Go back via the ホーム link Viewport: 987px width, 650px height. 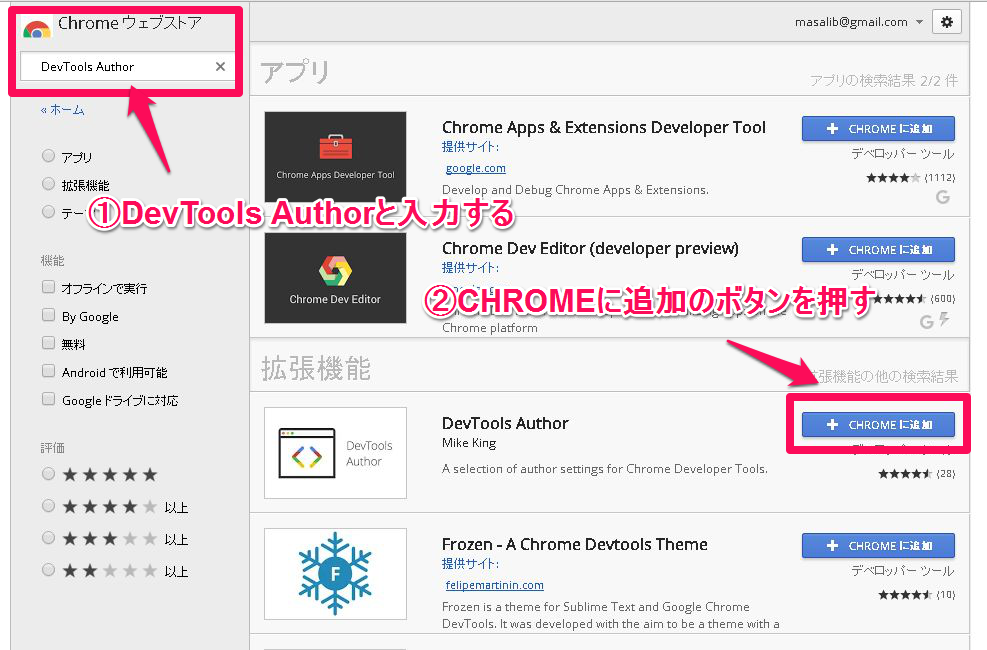pos(62,109)
